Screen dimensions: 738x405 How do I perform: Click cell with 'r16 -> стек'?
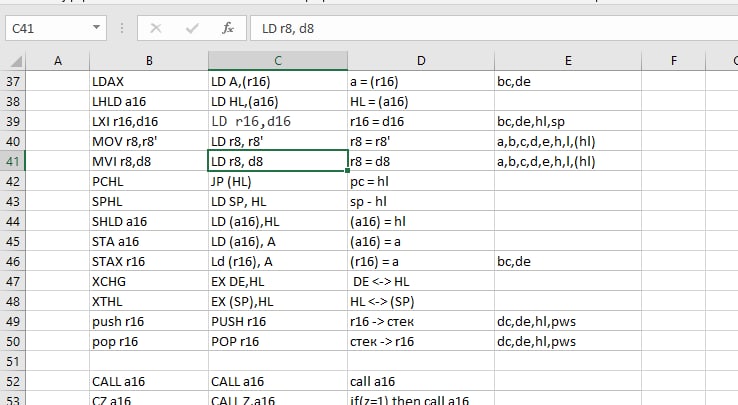point(420,321)
